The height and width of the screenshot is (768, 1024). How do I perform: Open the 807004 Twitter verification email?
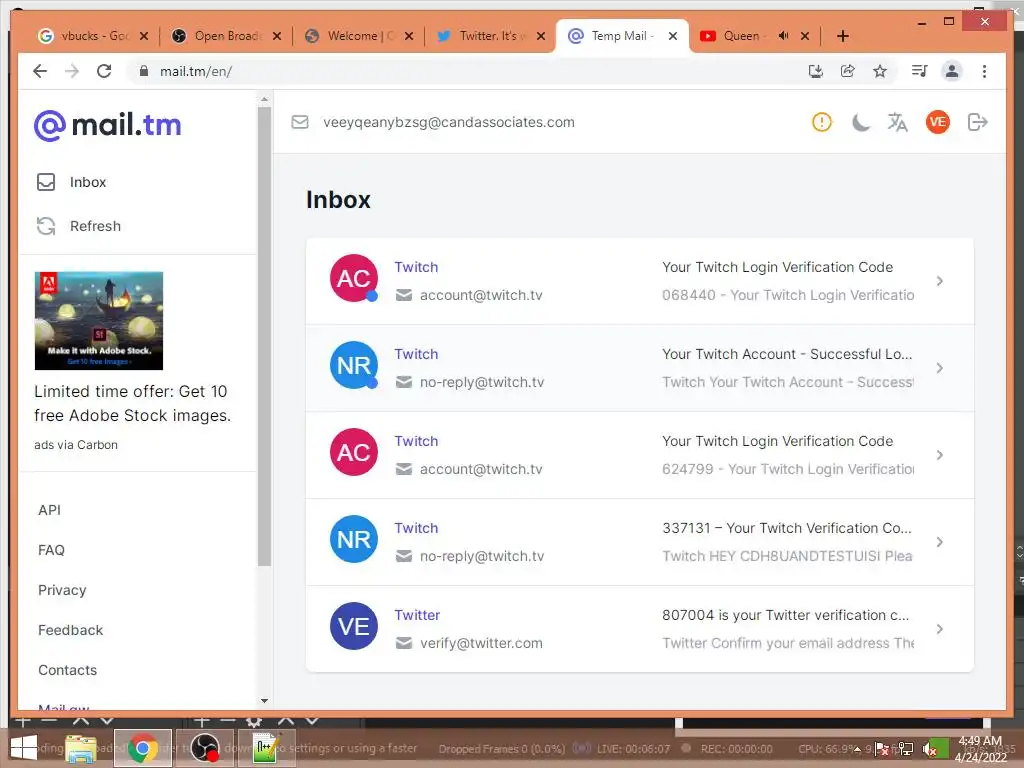(x=639, y=629)
